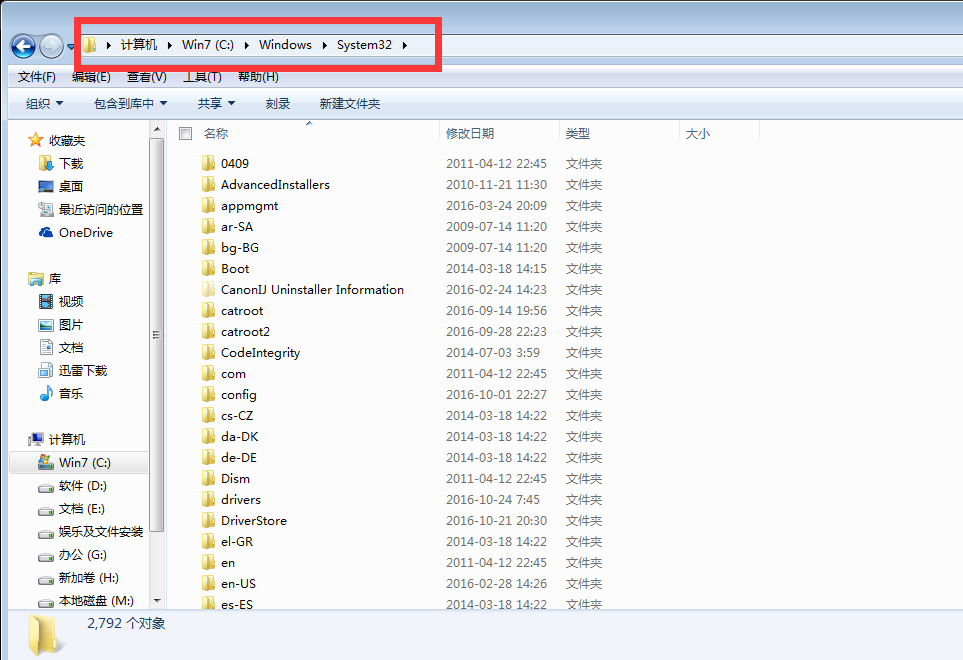This screenshot has width=963, height=660.
Task: Sort by the 修改日期 column header
Action: [470, 133]
